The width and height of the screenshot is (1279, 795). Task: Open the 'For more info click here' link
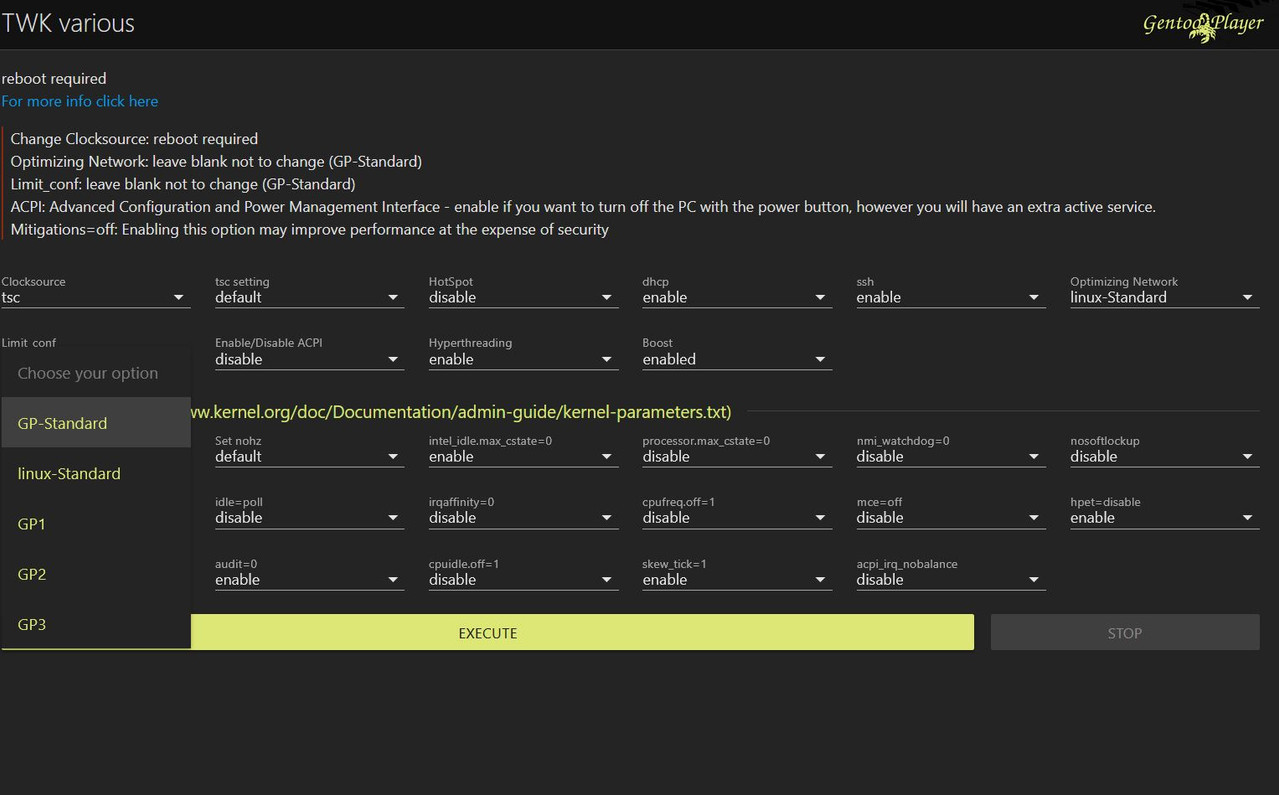(x=80, y=101)
